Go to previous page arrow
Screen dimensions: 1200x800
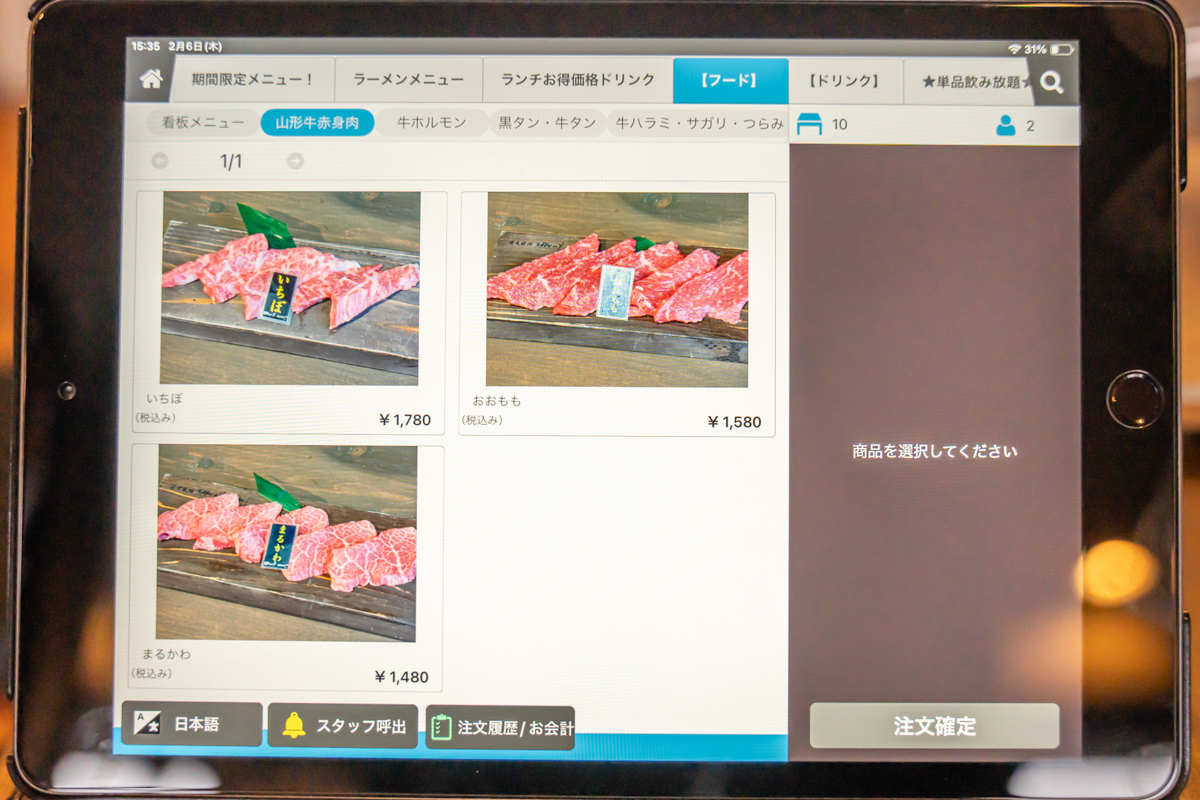(x=160, y=161)
